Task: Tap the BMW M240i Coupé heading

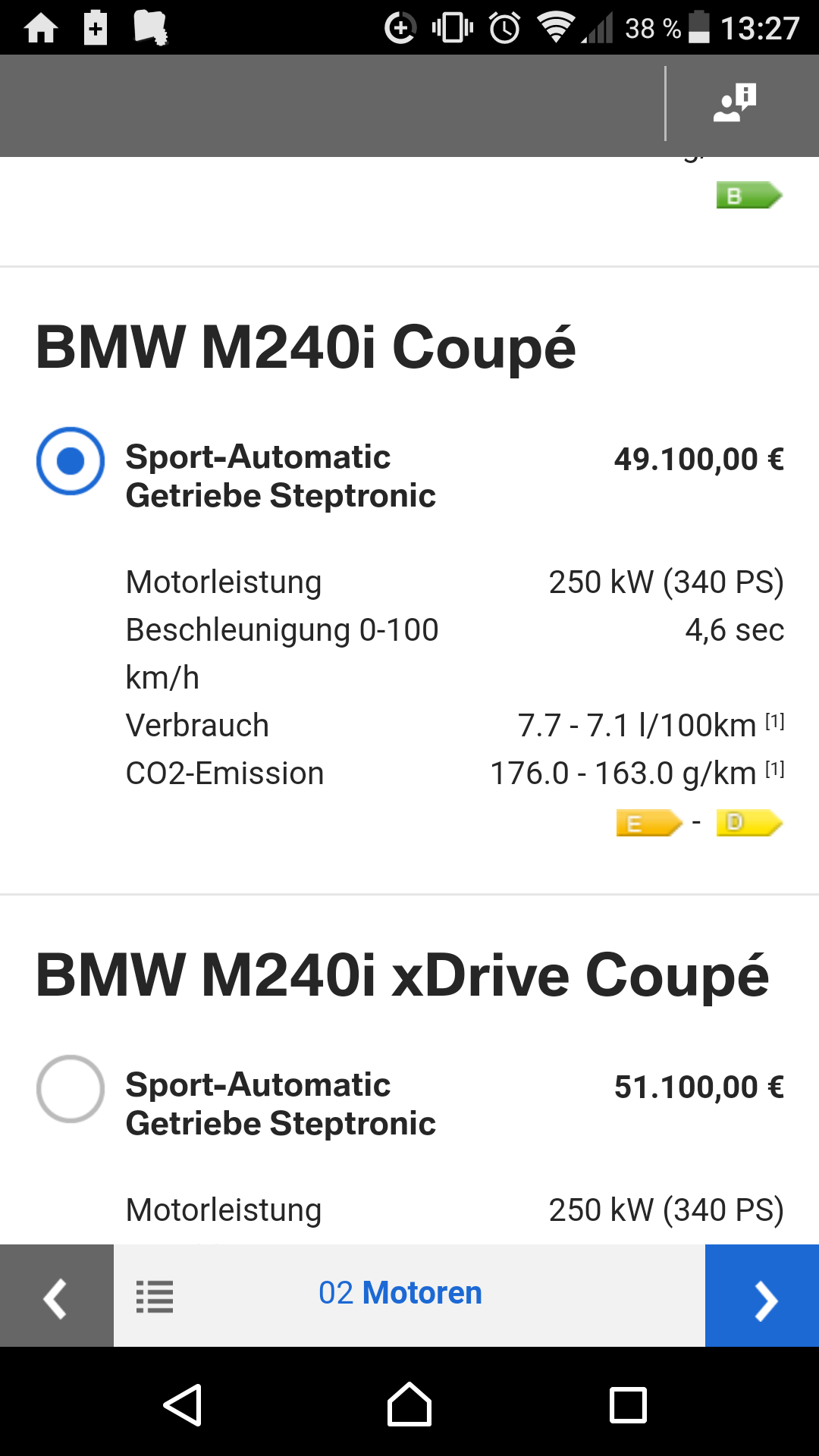Action: coord(306,347)
